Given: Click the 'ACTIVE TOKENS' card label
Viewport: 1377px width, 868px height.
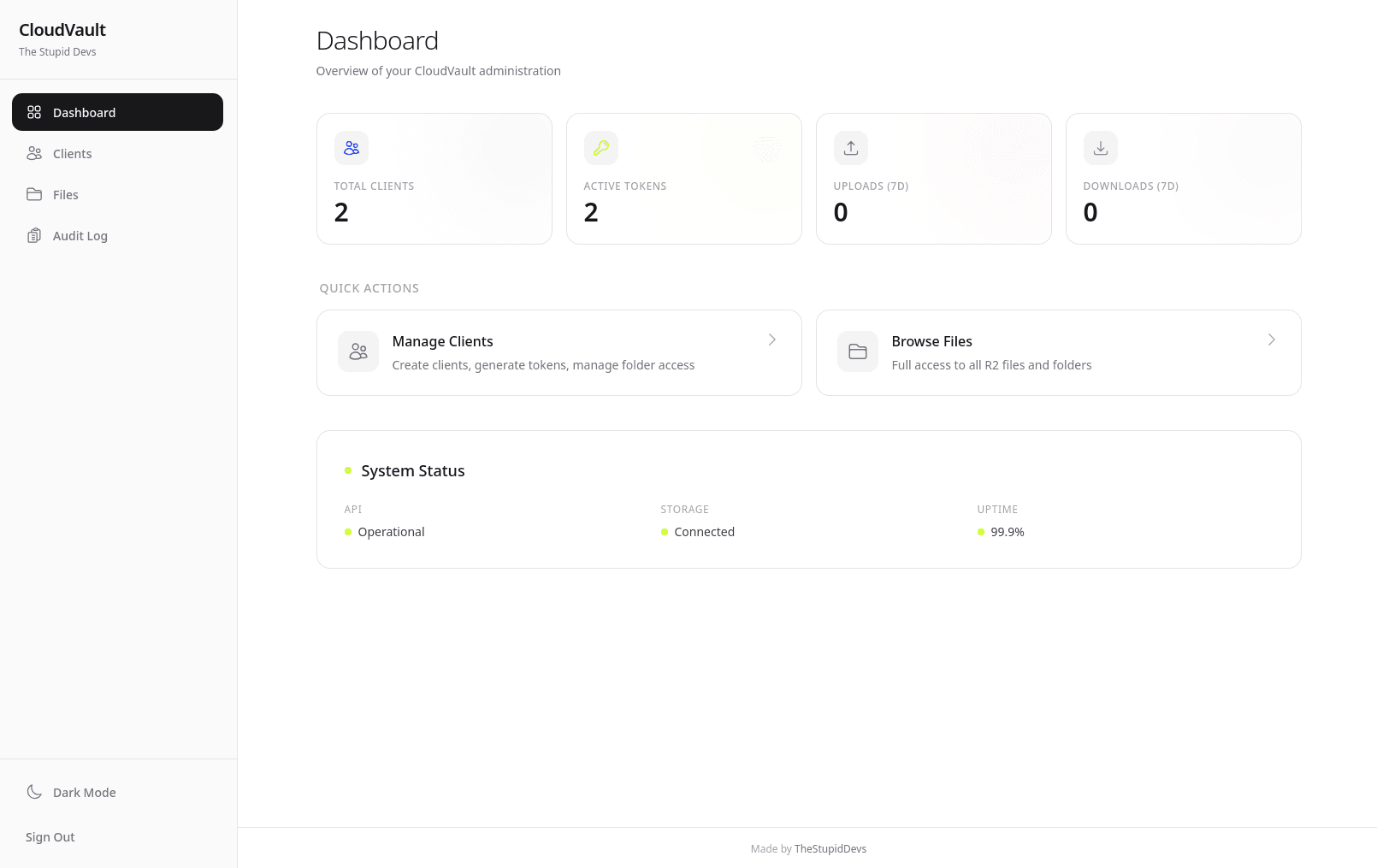Looking at the screenshot, I should [625, 186].
